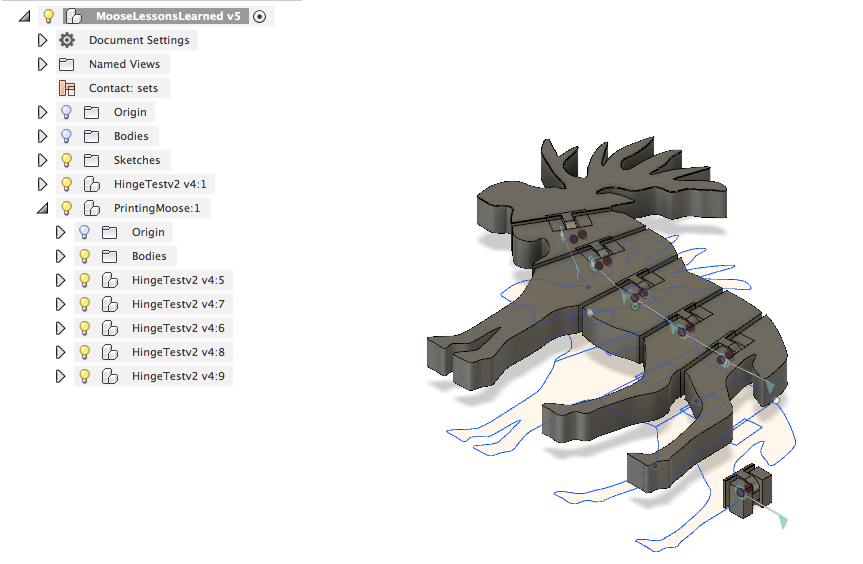Screen dimensions: 863x564
Task: Click the HingeTestv2 v4:5 component icon
Action: click(110, 280)
